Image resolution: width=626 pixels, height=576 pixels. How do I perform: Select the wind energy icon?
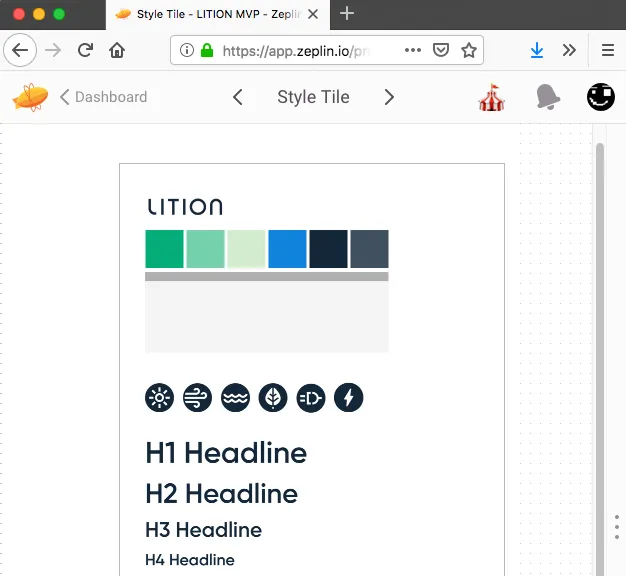tap(197, 398)
